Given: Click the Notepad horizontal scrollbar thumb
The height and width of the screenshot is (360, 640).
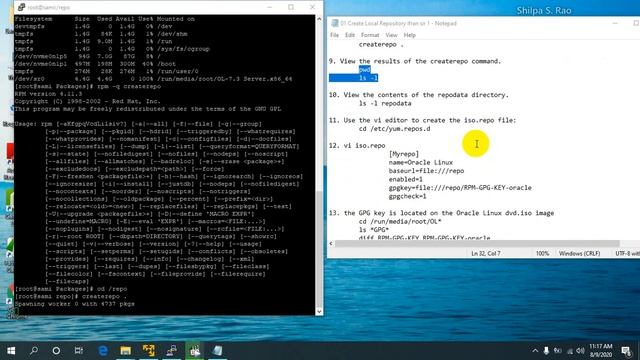Looking at the screenshot, I should pyautogui.click(x=477, y=244).
